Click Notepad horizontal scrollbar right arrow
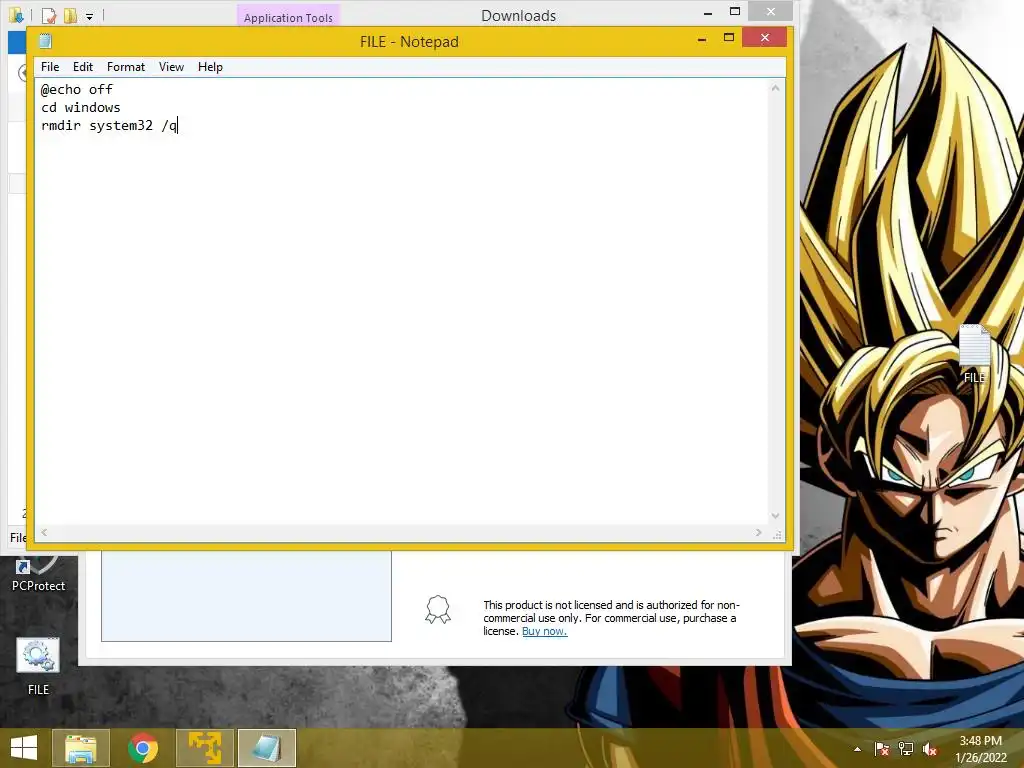Image resolution: width=1024 pixels, height=768 pixels. 758,532
